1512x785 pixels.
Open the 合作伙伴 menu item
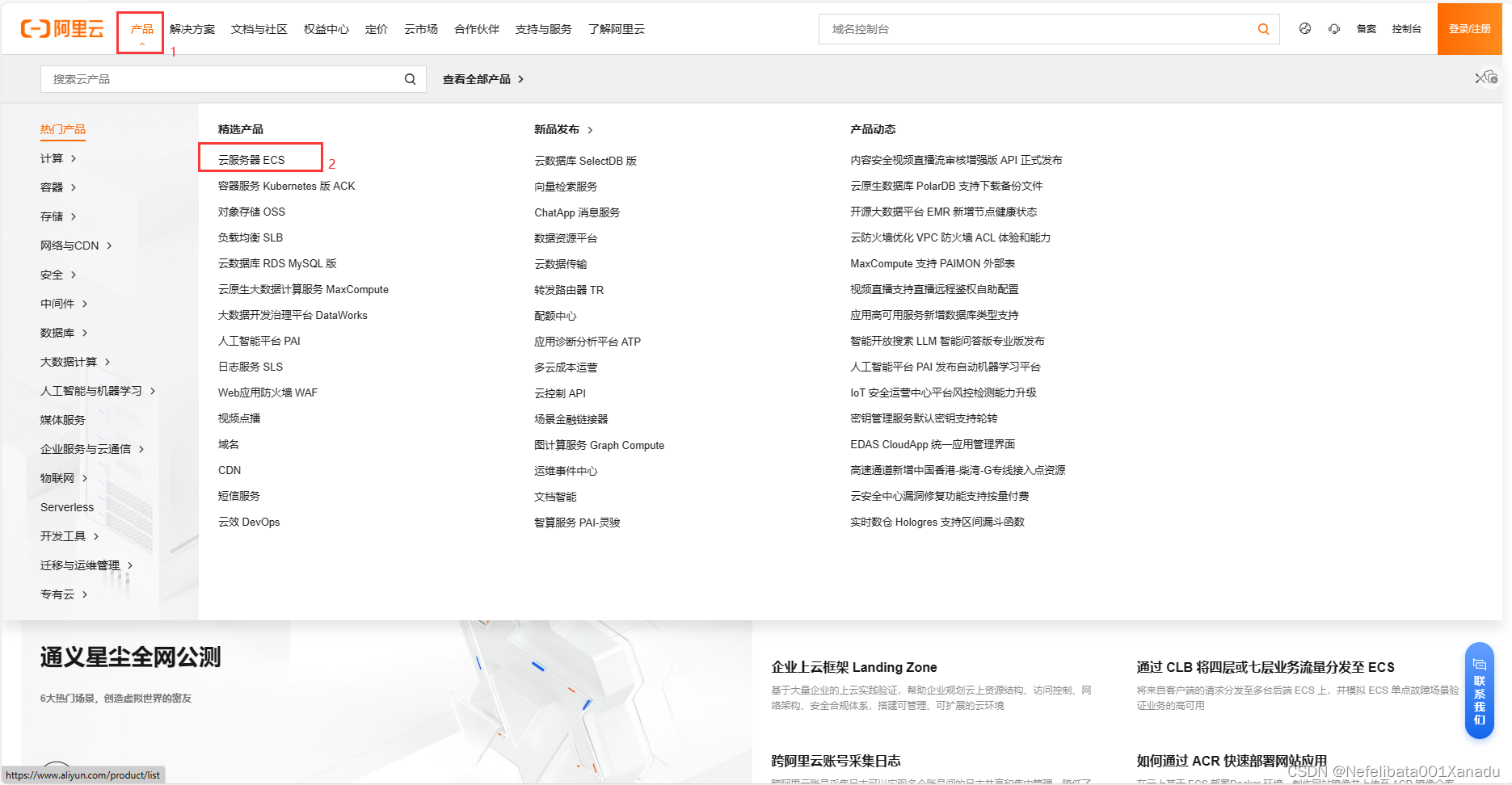(477, 30)
